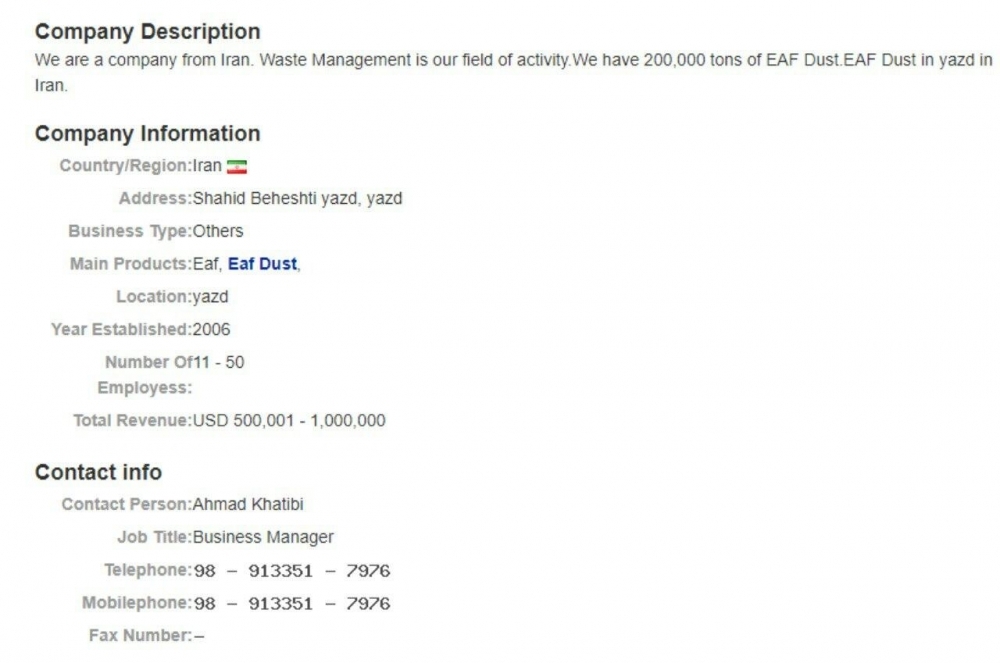
Task: Click the Contact info heading
Action: [x=98, y=472]
